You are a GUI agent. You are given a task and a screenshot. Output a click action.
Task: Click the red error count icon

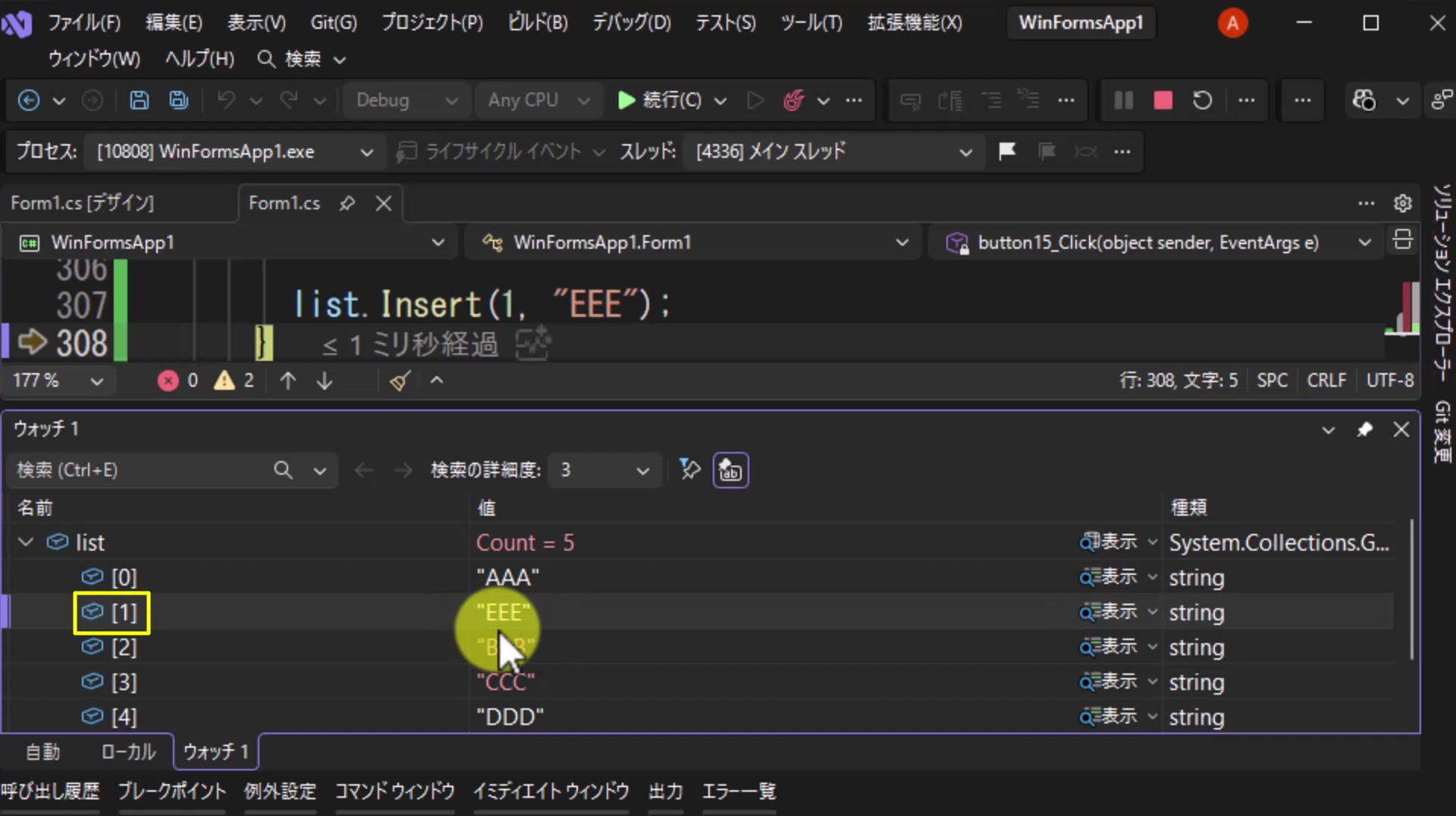tap(168, 381)
